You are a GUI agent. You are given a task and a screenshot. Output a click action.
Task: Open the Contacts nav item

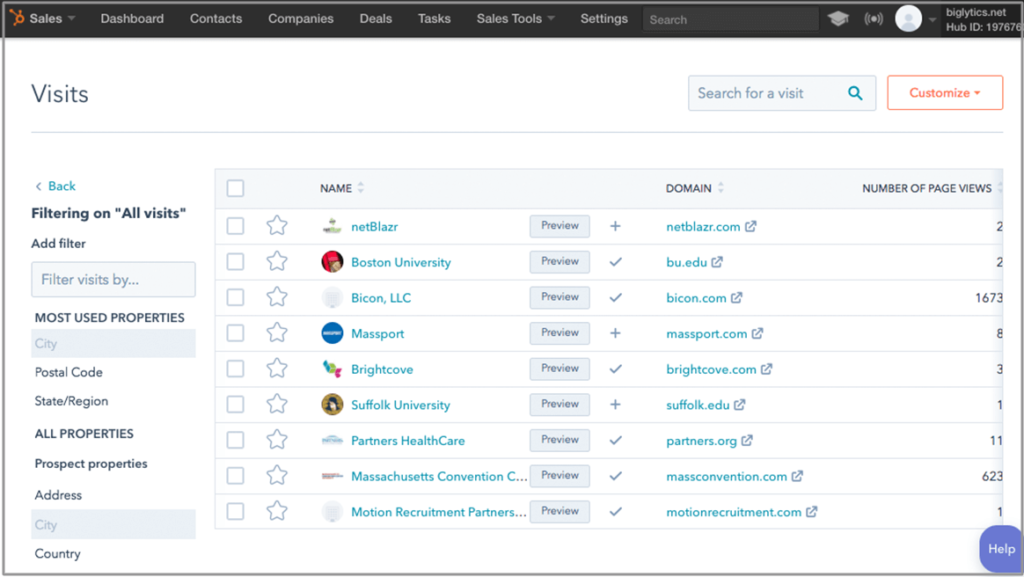216,19
